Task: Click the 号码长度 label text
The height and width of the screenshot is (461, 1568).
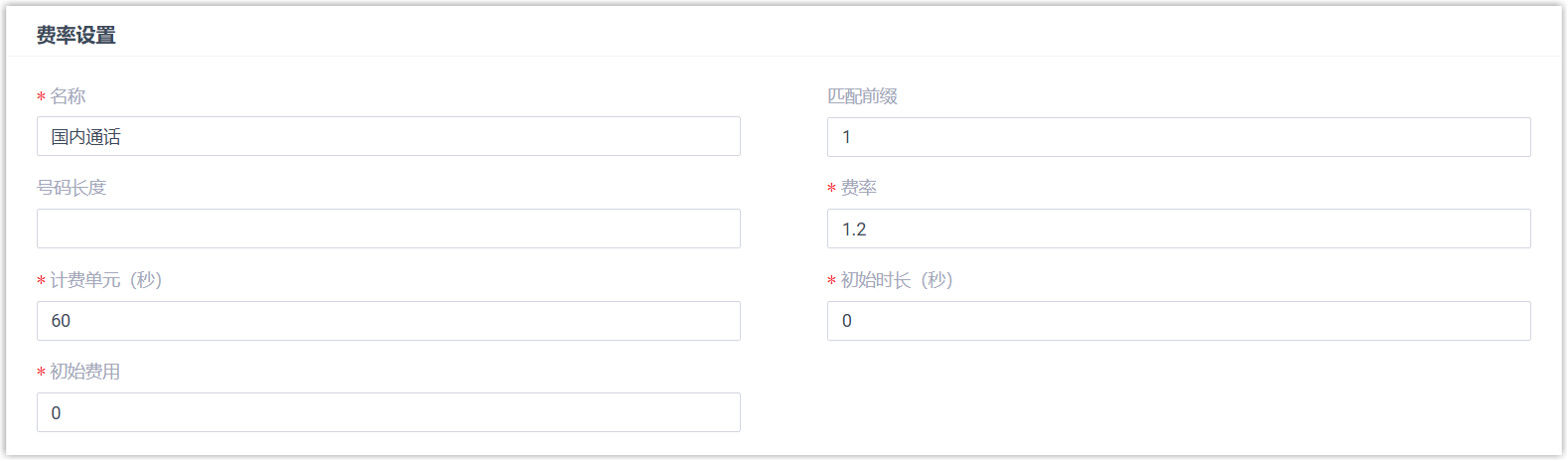Action: tap(71, 188)
